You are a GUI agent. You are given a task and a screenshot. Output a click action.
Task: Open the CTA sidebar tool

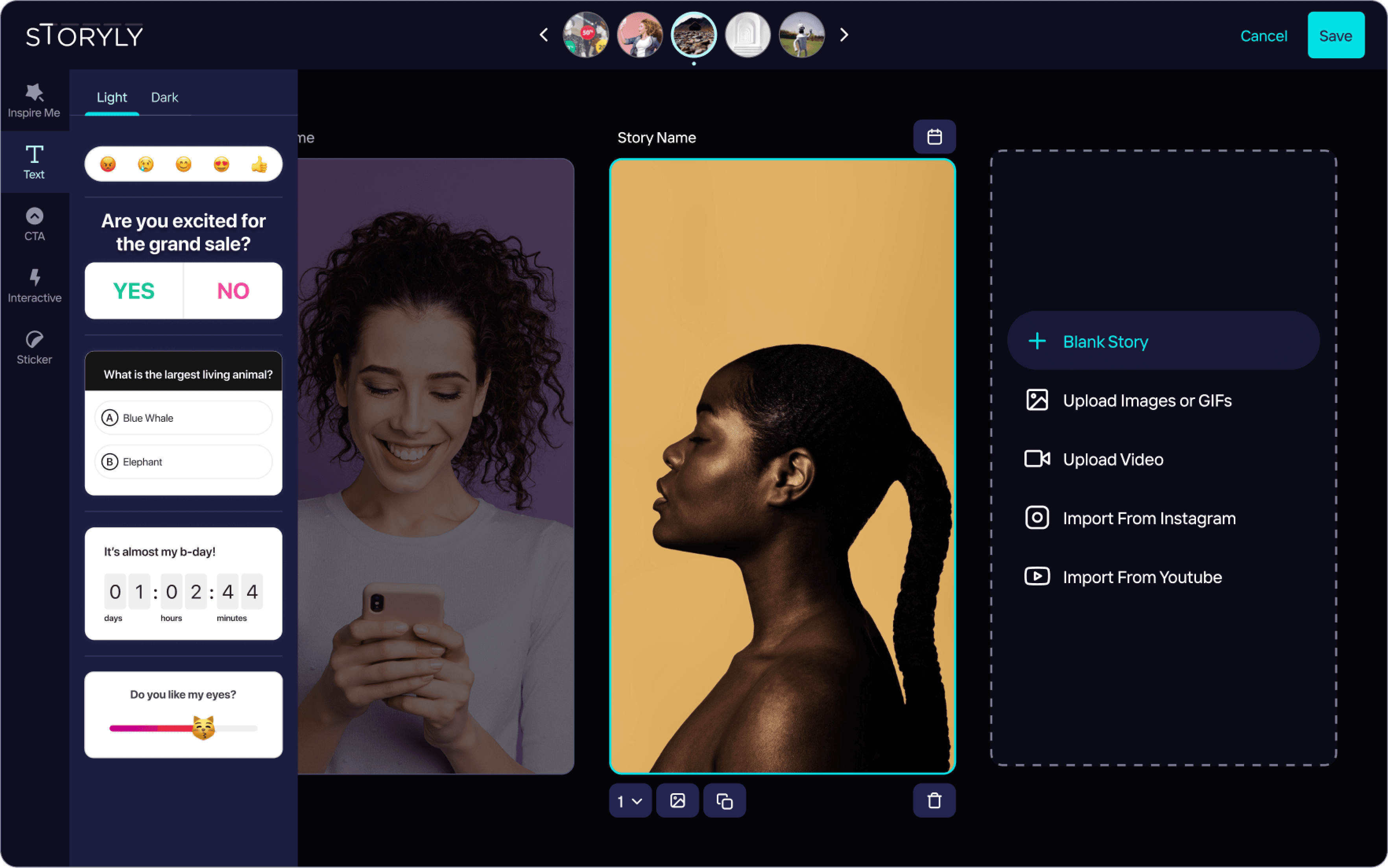(34, 224)
